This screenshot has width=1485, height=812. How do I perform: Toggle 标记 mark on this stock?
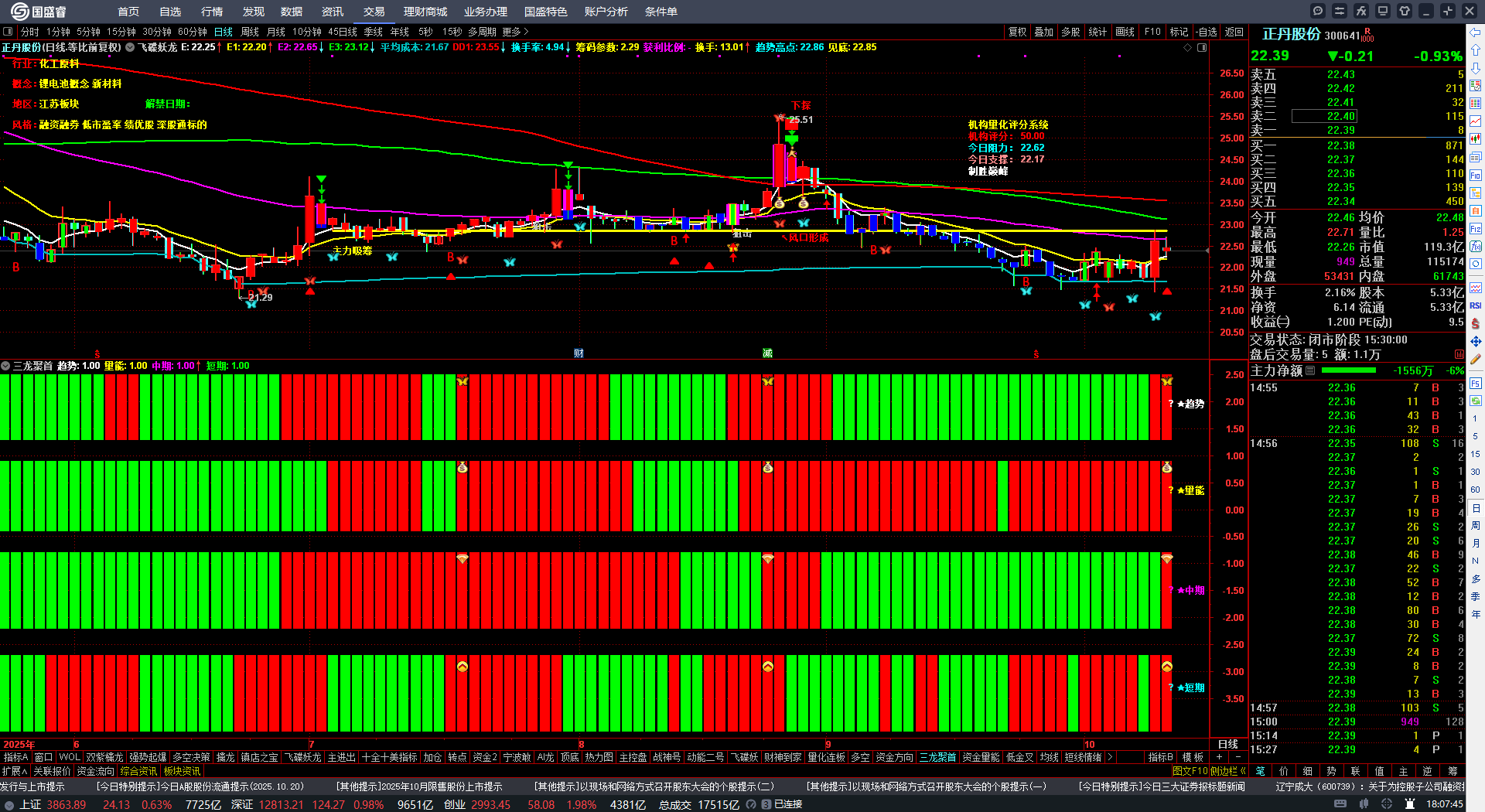[1179, 32]
